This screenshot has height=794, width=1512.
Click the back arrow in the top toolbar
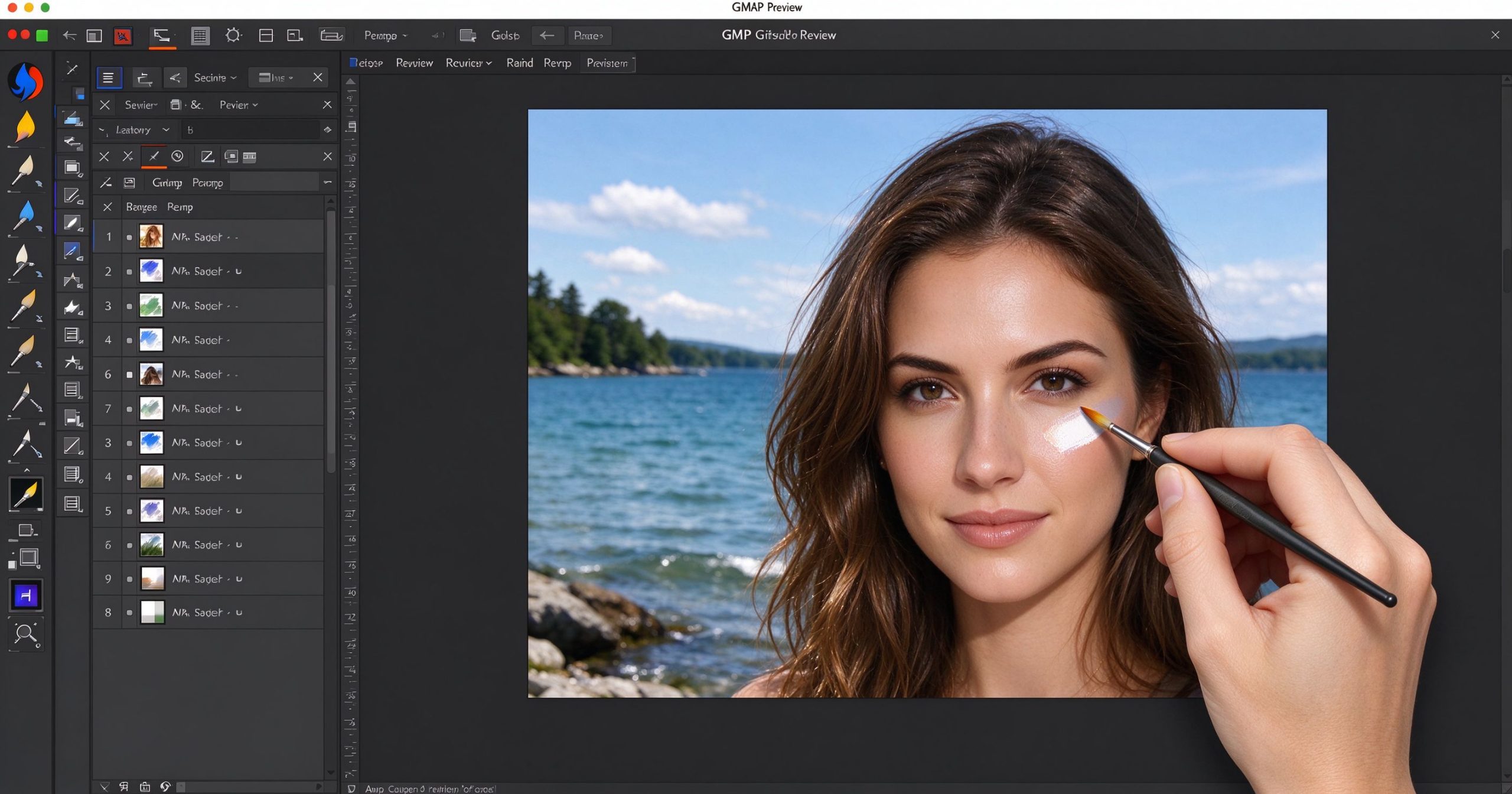70,35
